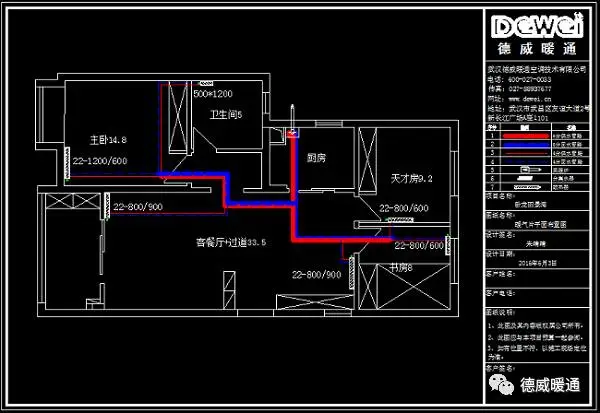Click the 22-800/600 label above 书房8
Image resolution: width=600 pixels, height=413 pixels.
[x=419, y=245]
